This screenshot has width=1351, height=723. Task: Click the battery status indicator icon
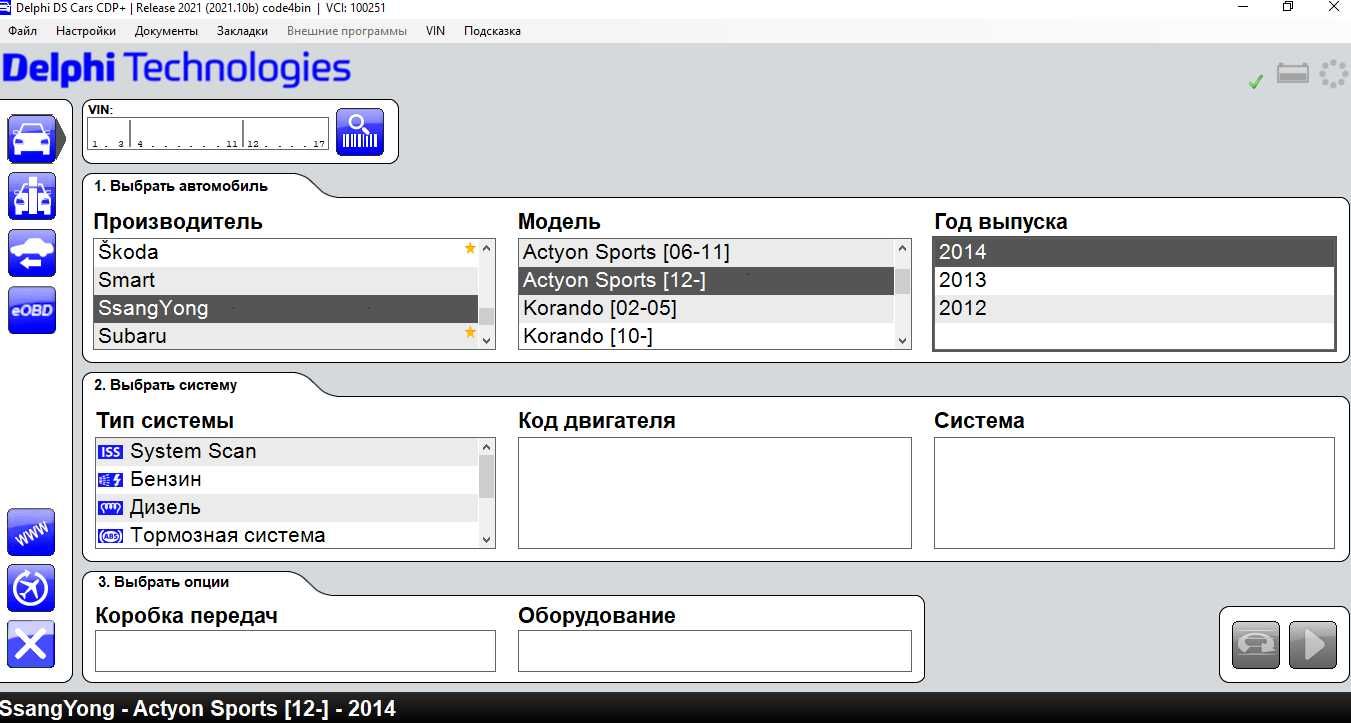[1293, 74]
